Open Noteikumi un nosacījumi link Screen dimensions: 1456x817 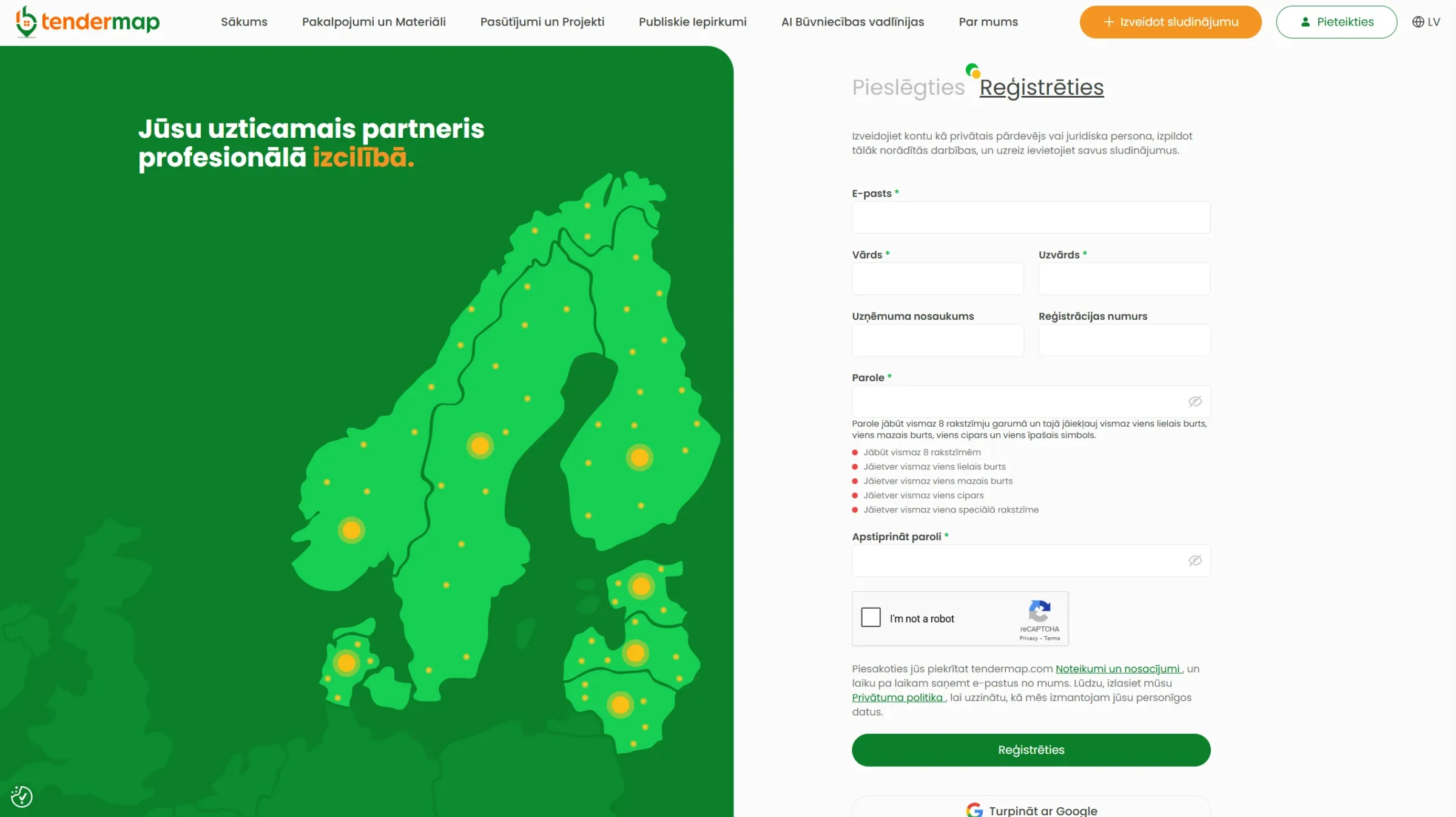click(x=1118, y=669)
